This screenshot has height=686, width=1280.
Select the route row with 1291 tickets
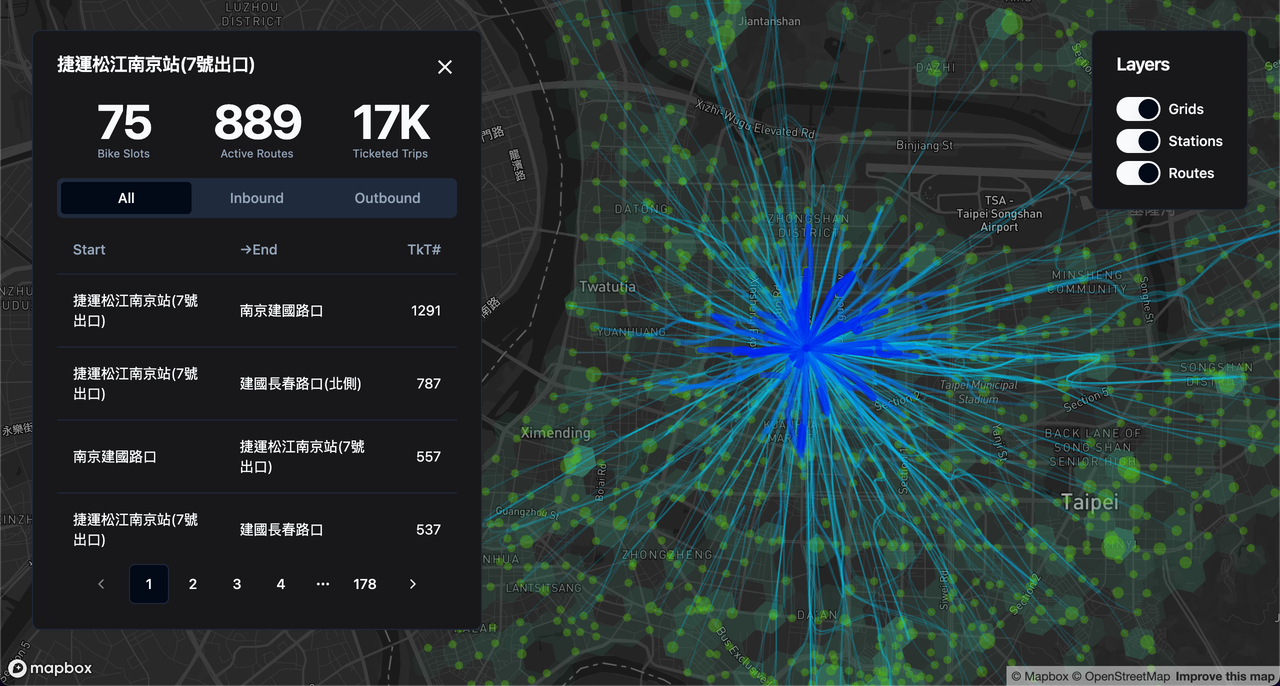pyautogui.click(x=257, y=311)
